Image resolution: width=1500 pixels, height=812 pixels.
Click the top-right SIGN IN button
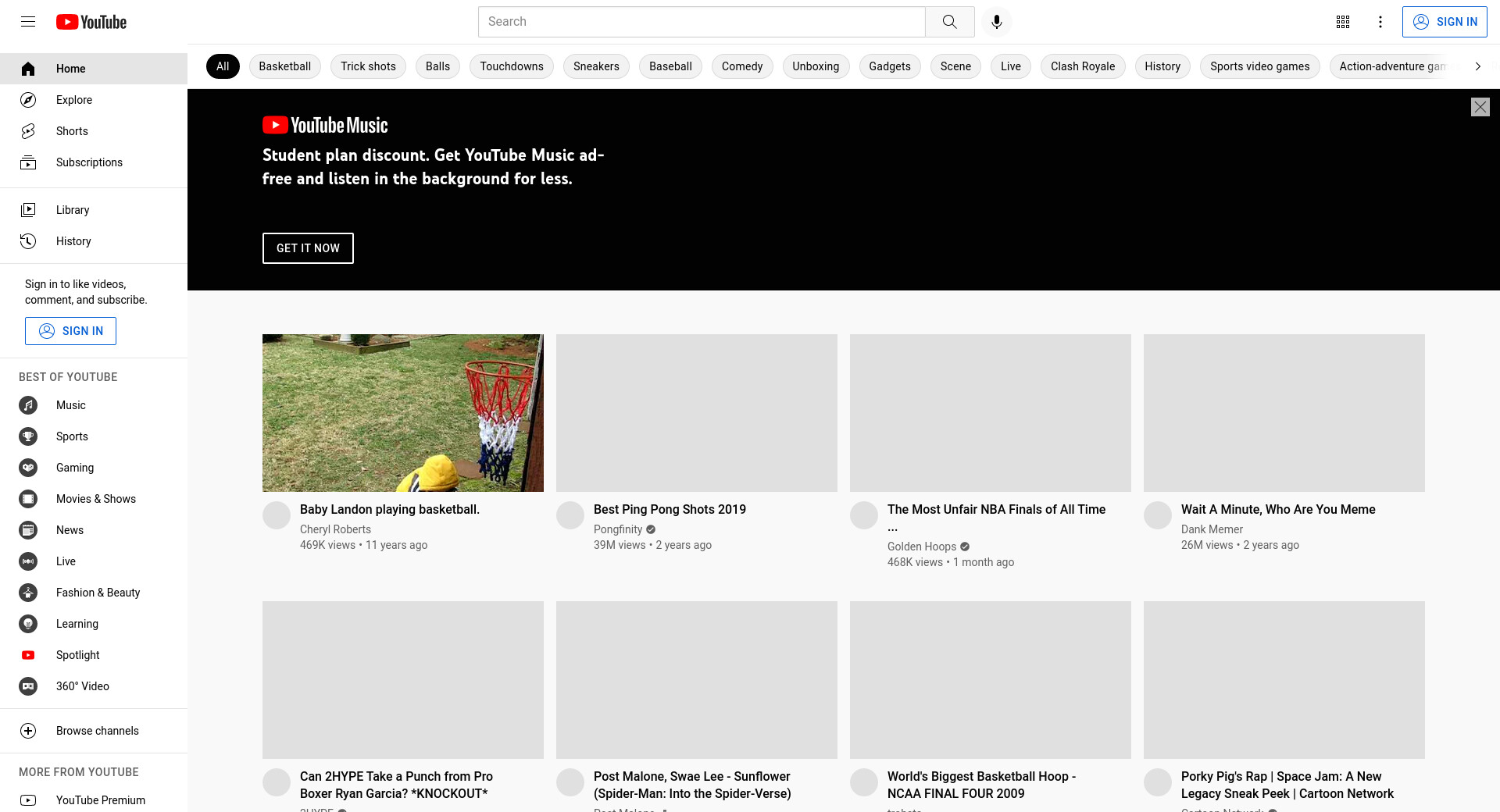pyautogui.click(x=1445, y=22)
